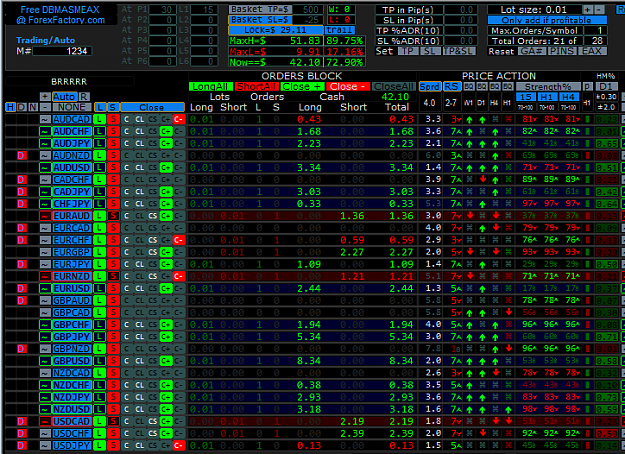Click the L buy button for EURGBP

click(99, 252)
